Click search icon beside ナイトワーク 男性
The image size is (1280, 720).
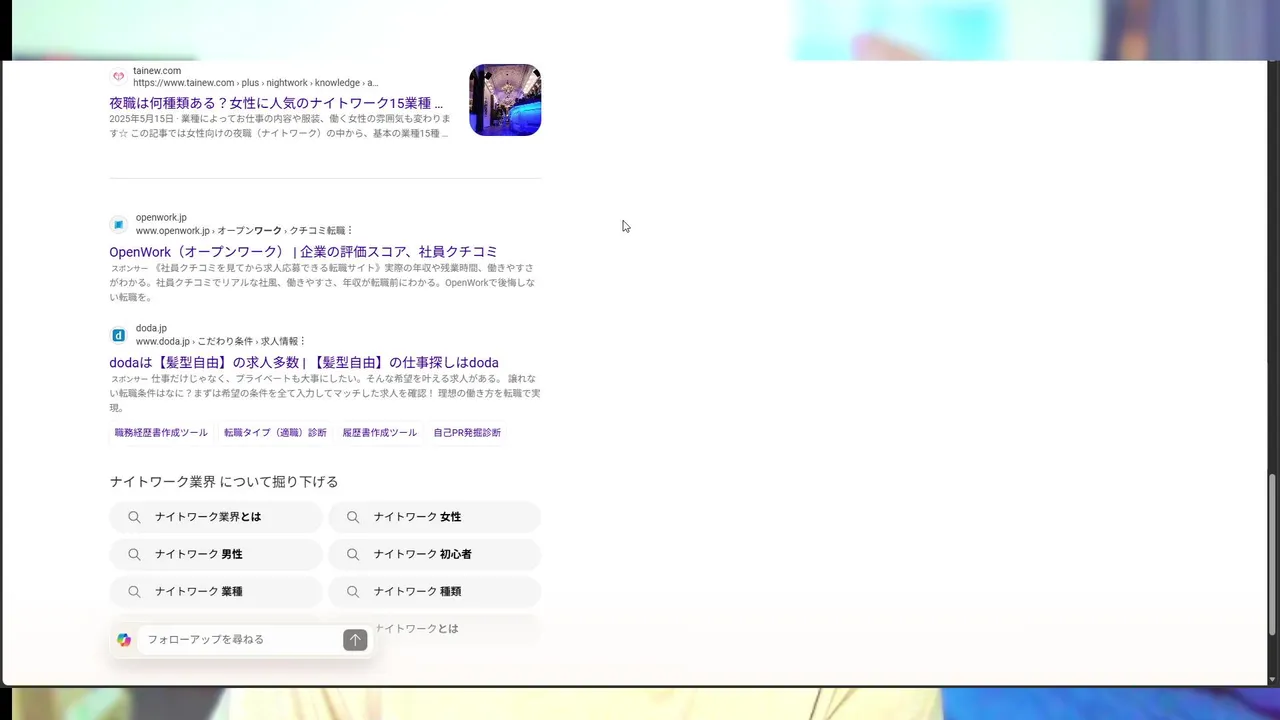tap(134, 554)
